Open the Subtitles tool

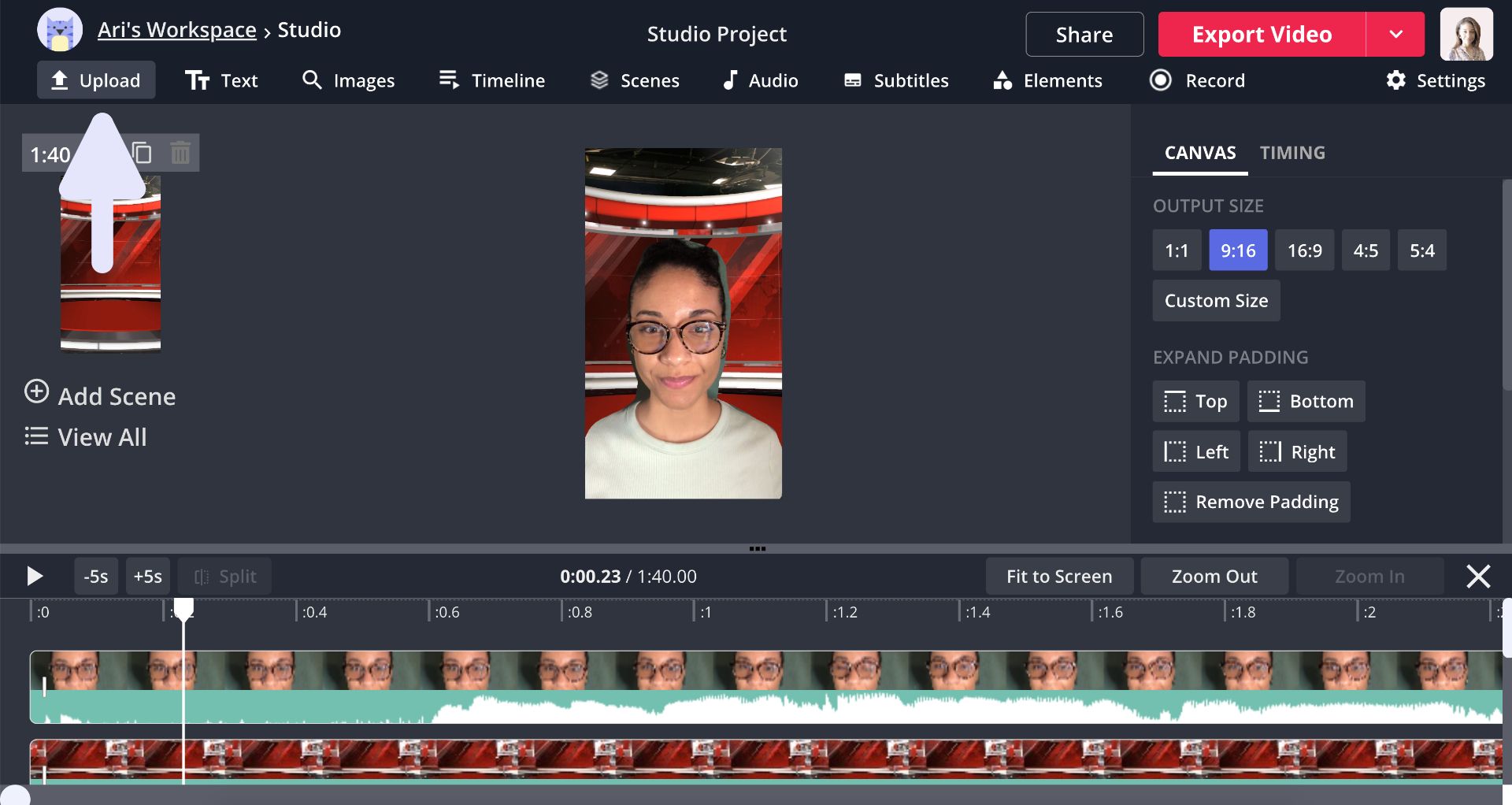tap(896, 80)
